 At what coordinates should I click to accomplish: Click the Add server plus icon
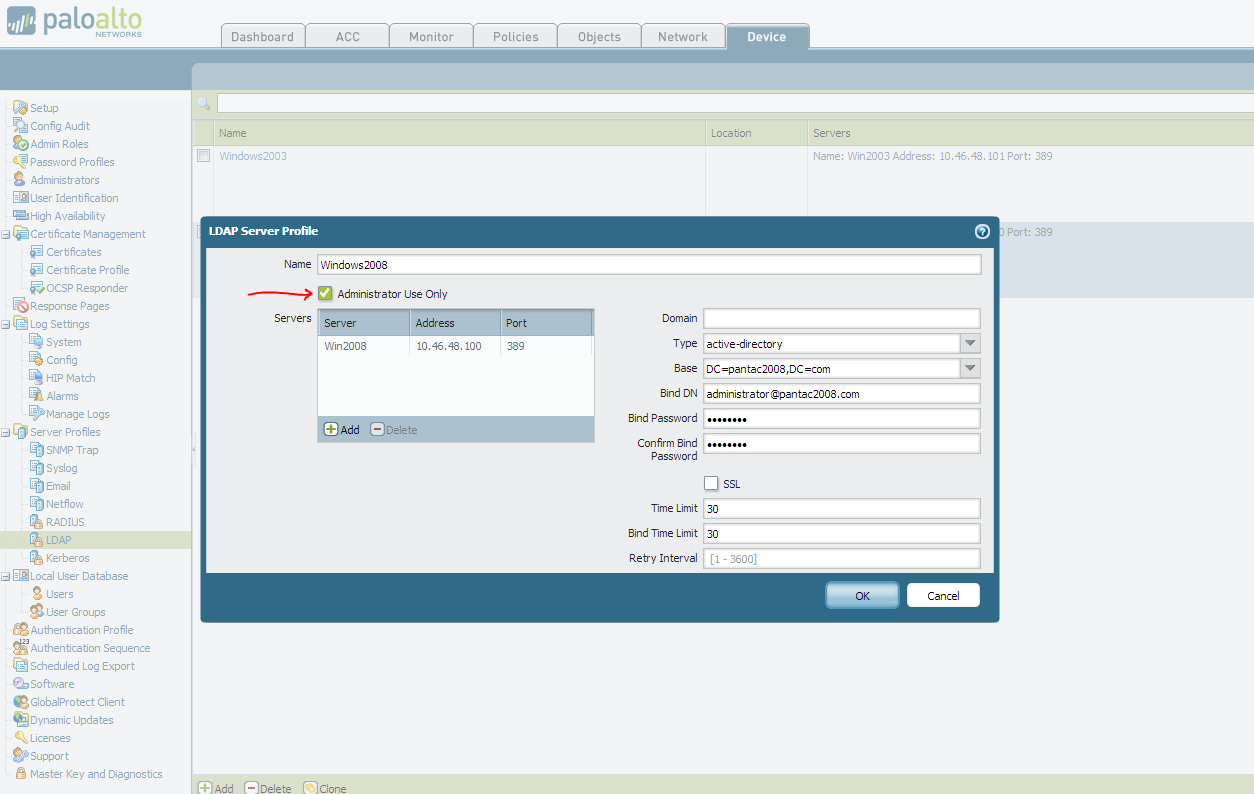(331, 429)
